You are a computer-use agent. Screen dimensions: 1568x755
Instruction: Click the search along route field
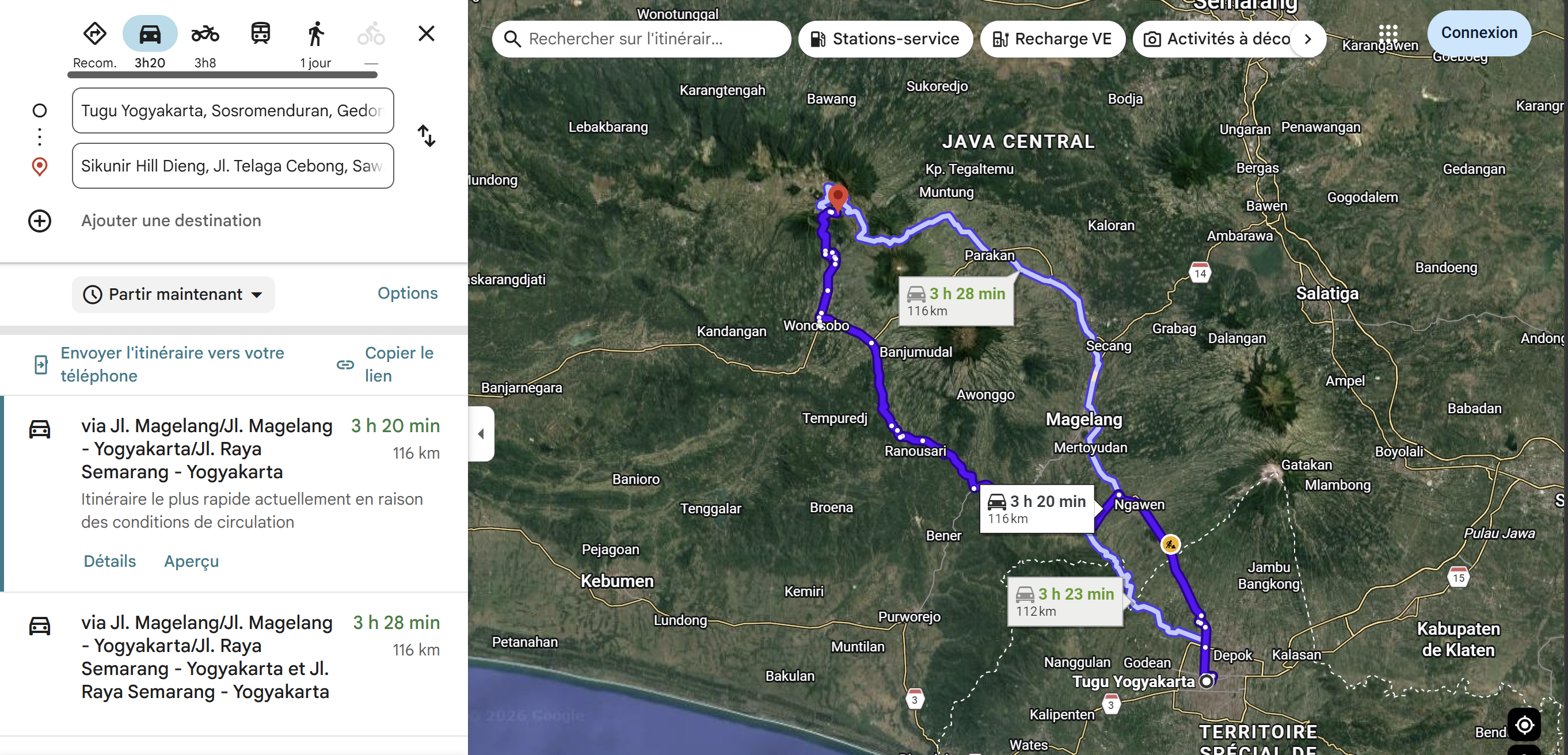pos(641,39)
